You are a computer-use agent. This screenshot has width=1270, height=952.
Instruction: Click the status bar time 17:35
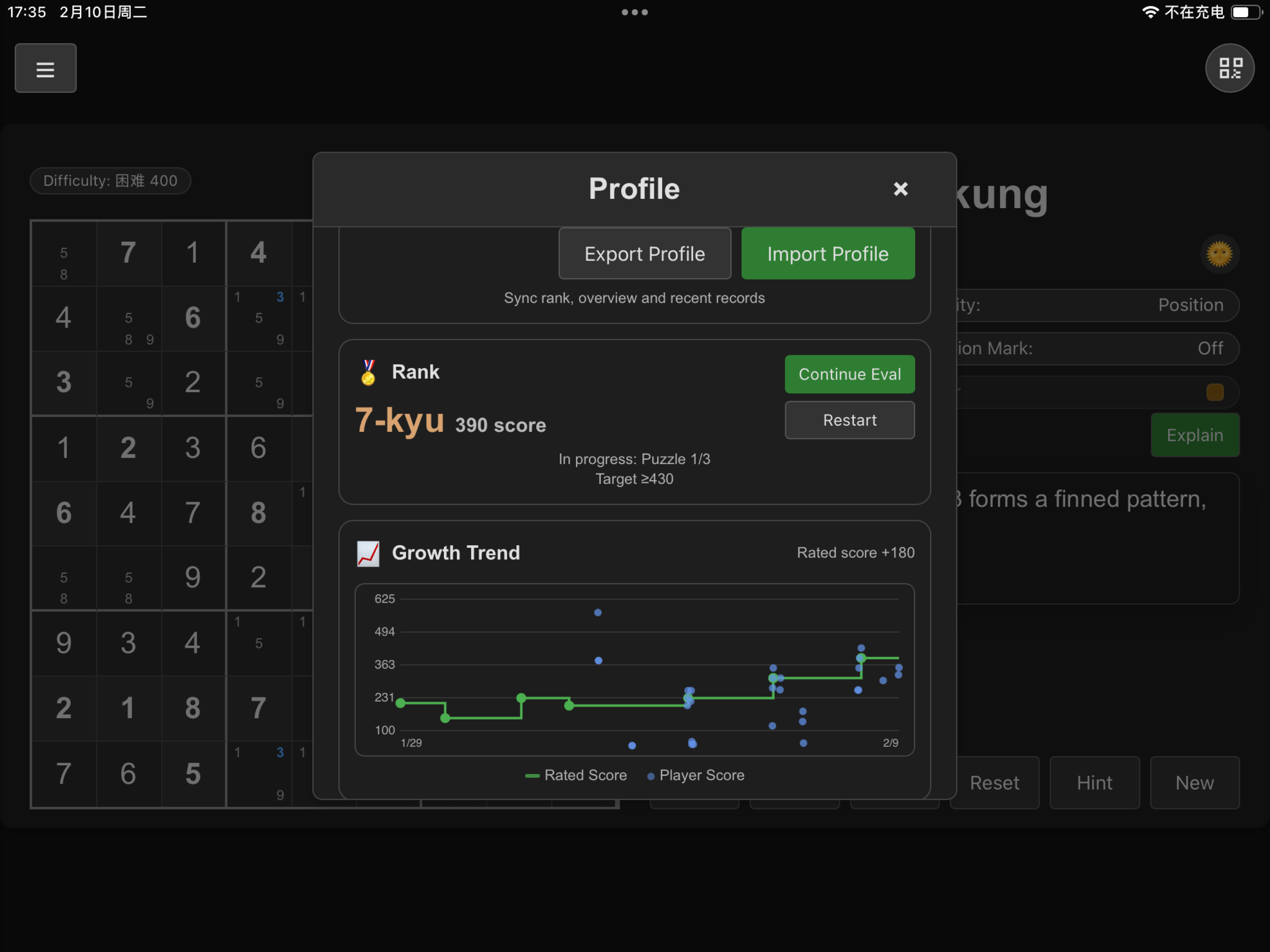pos(26,12)
